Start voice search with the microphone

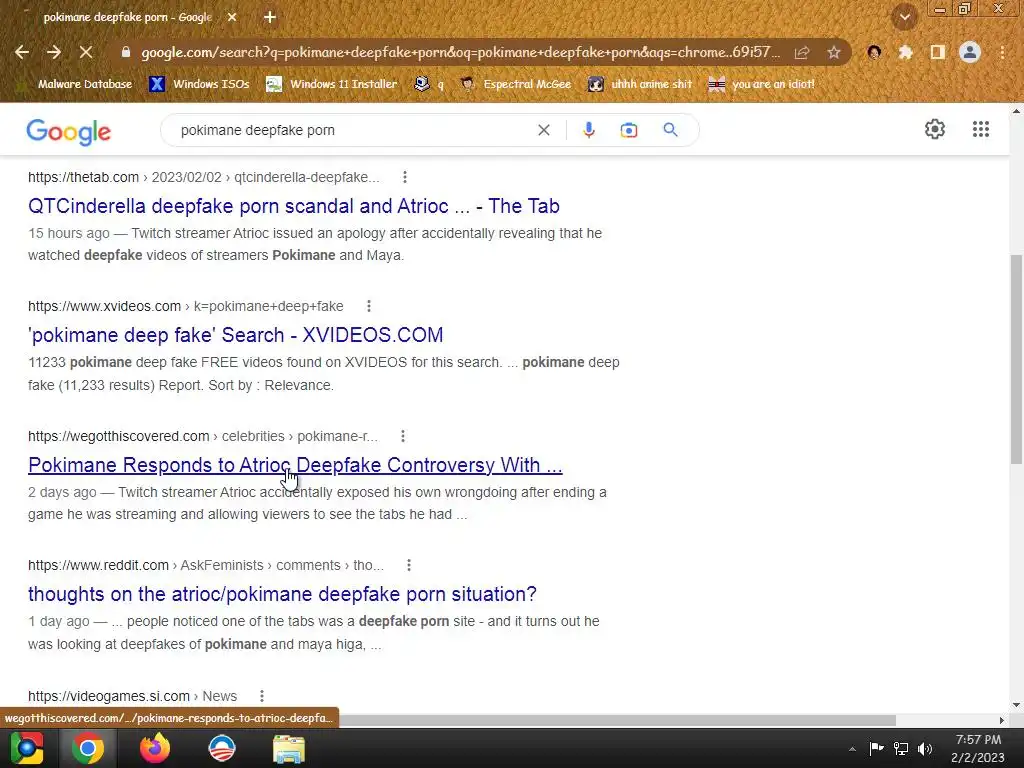[588, 130]
